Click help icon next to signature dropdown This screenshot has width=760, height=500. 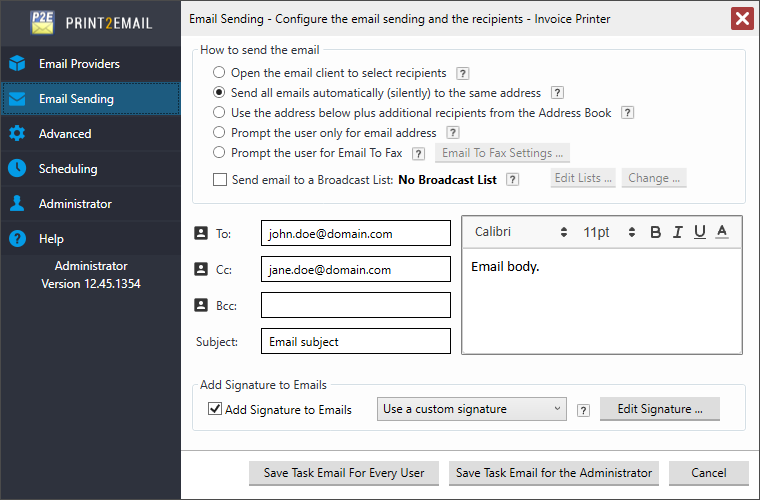tap(583, 409)
